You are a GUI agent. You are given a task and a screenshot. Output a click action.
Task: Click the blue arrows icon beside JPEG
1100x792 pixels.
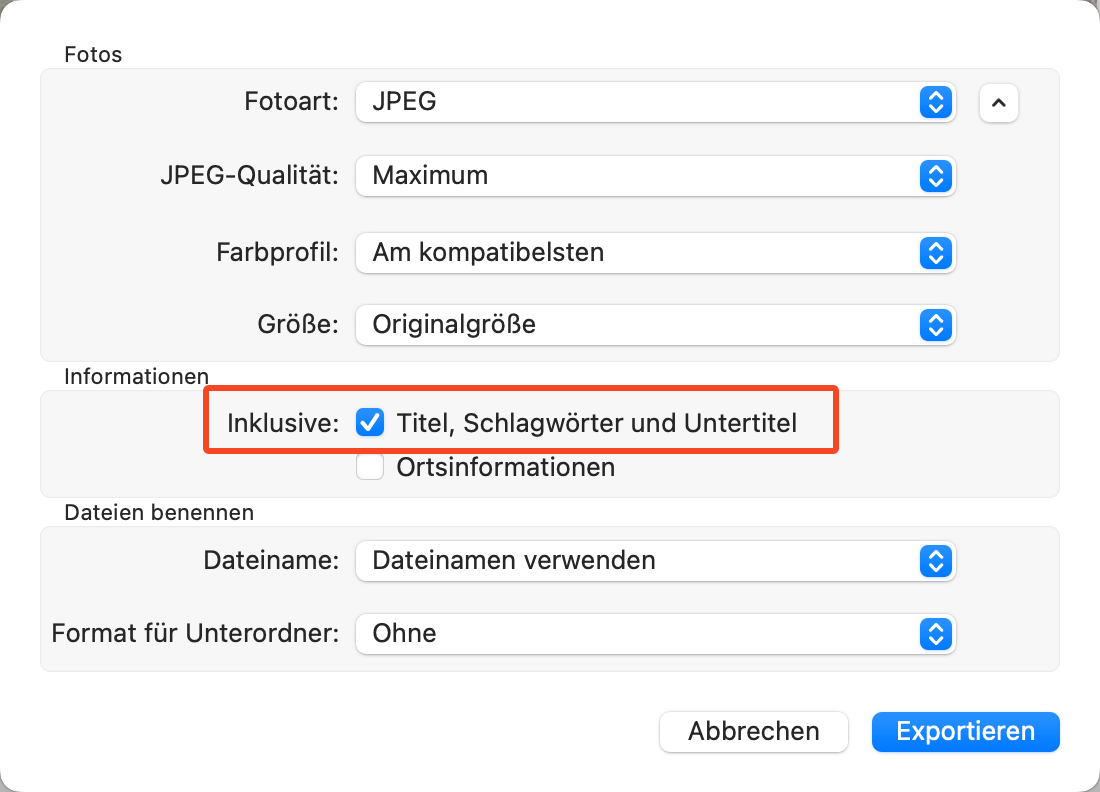point(932,102)
